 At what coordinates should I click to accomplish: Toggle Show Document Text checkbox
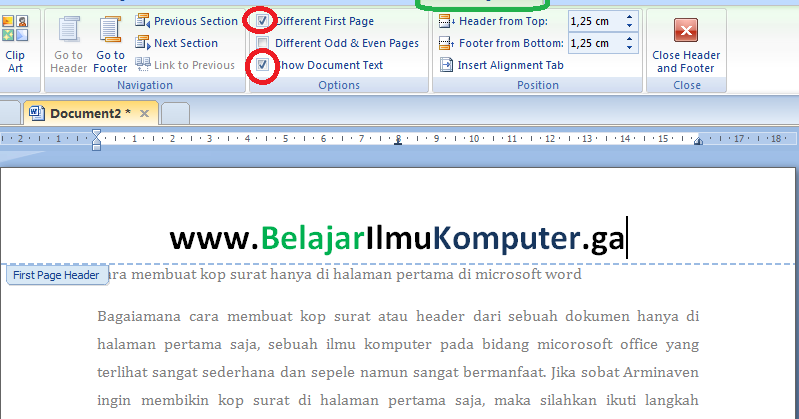pyautogui.click(x=262, y=65)
